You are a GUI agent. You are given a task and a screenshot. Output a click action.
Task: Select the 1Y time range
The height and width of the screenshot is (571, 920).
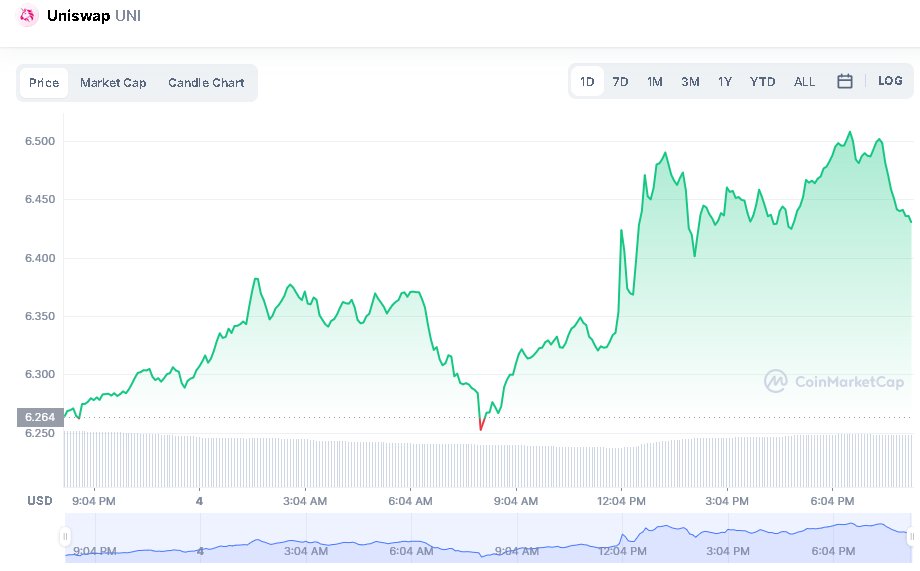coord(725,82)
